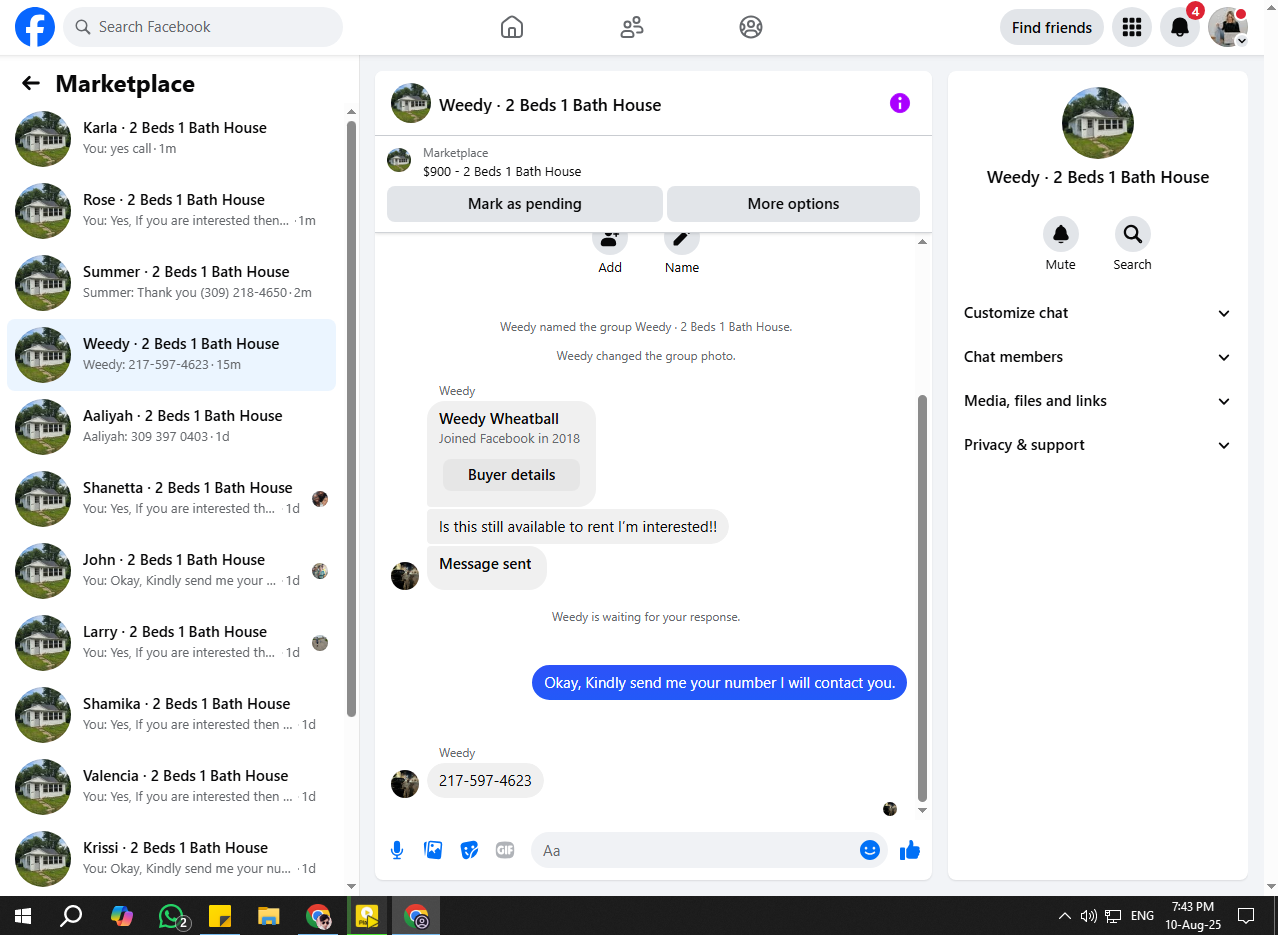
Task: Expand Customize chat section
Action: [1098, 313]
